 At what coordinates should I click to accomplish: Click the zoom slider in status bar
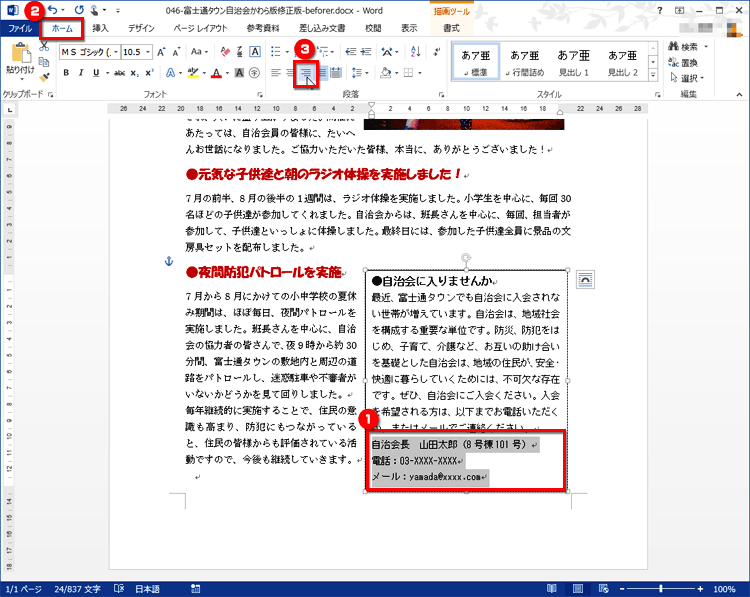(660, 589)
